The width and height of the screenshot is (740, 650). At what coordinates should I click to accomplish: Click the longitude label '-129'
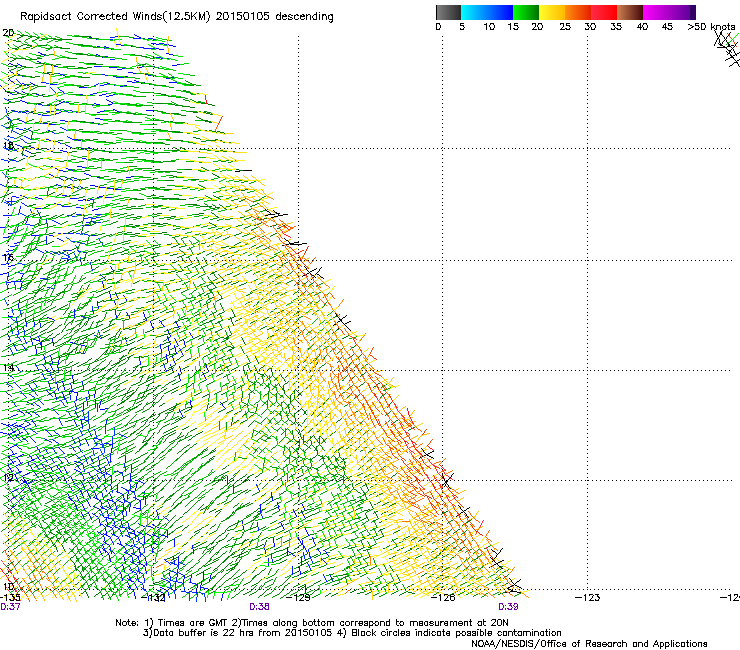299,598
